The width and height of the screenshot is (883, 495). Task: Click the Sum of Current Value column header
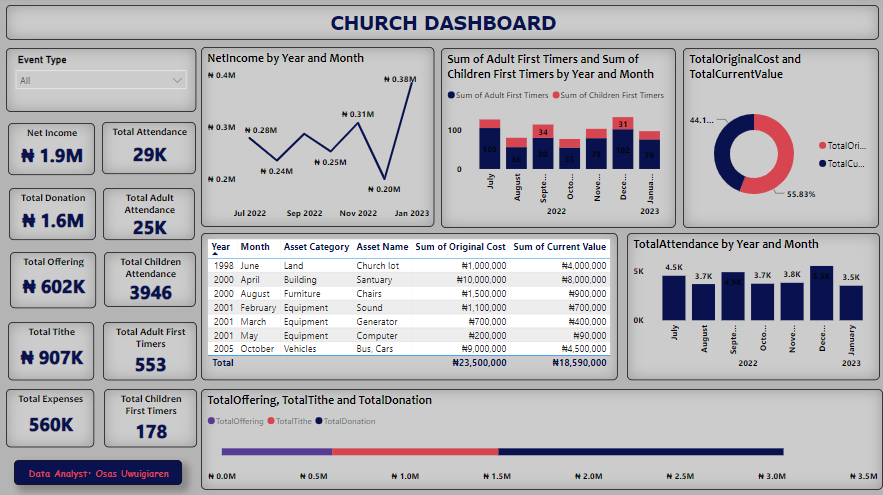click(559, 247)
